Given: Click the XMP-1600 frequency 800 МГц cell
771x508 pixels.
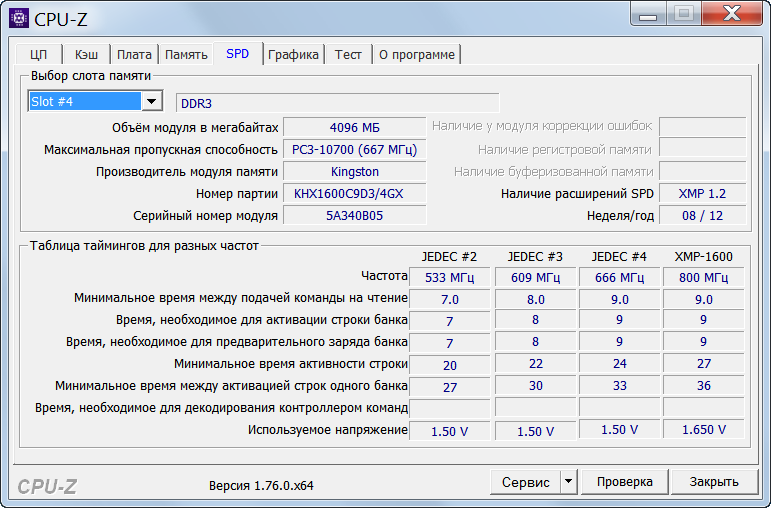Looking at the screenshot, I should [703, 277].
